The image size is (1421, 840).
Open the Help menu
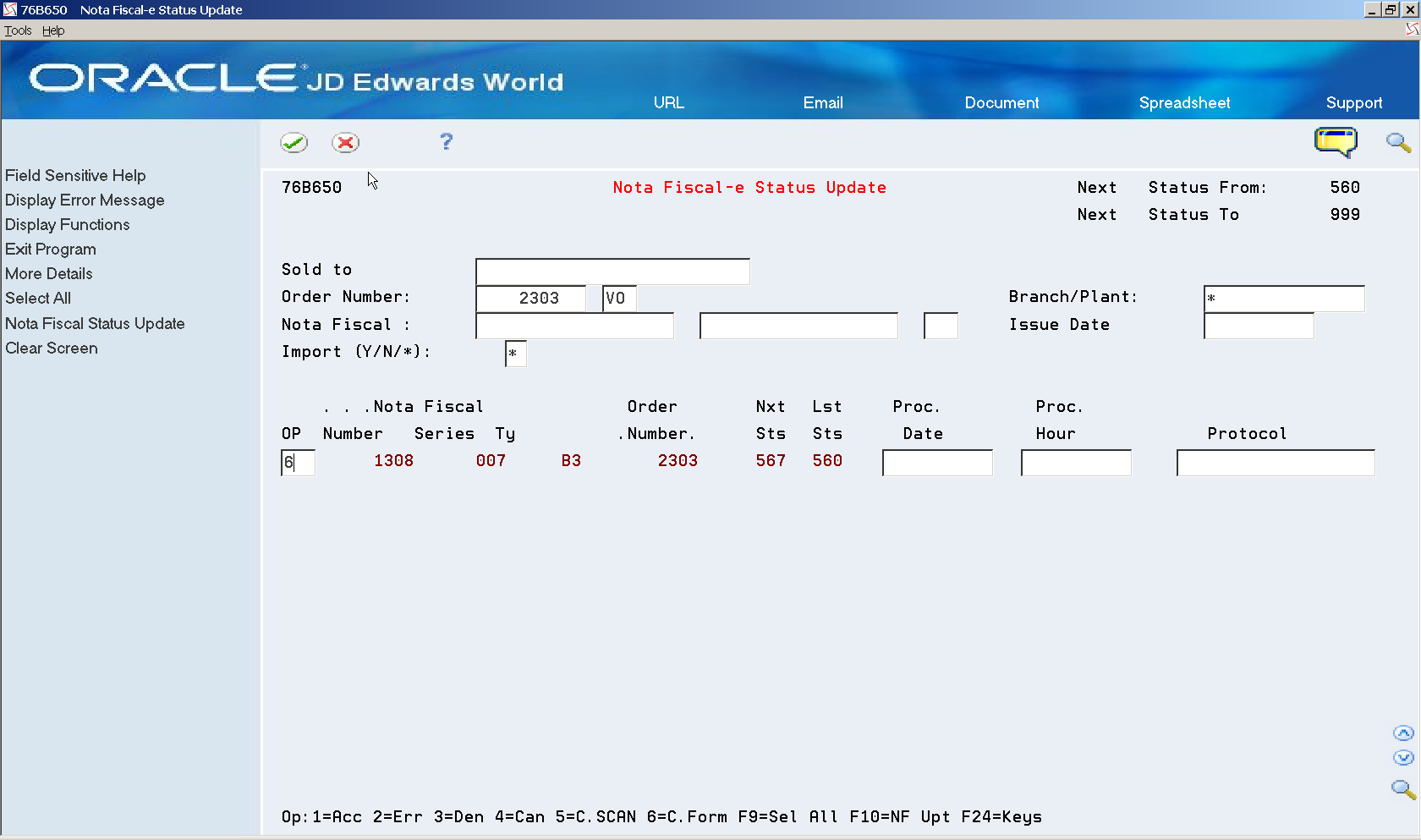coord(53,30)
